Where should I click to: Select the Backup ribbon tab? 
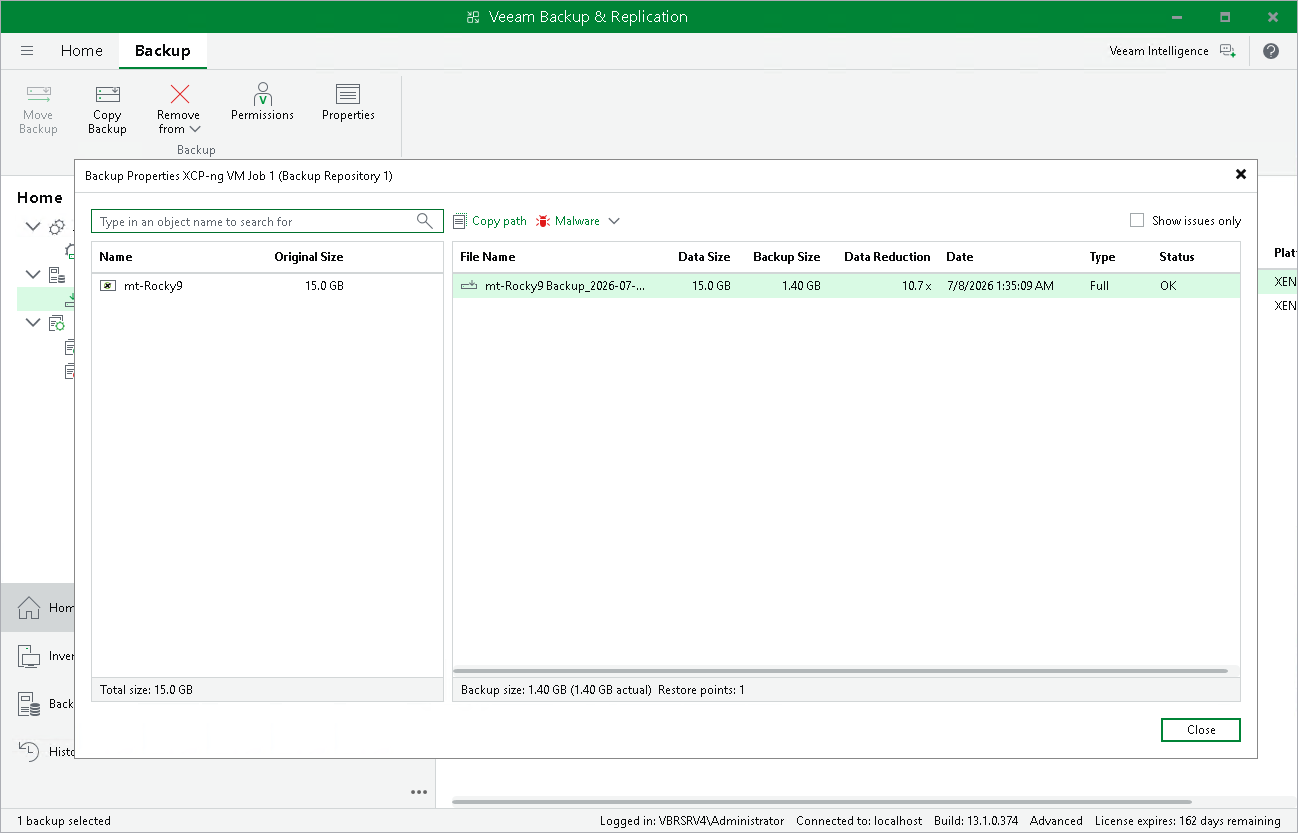click(x=163, y=51)
